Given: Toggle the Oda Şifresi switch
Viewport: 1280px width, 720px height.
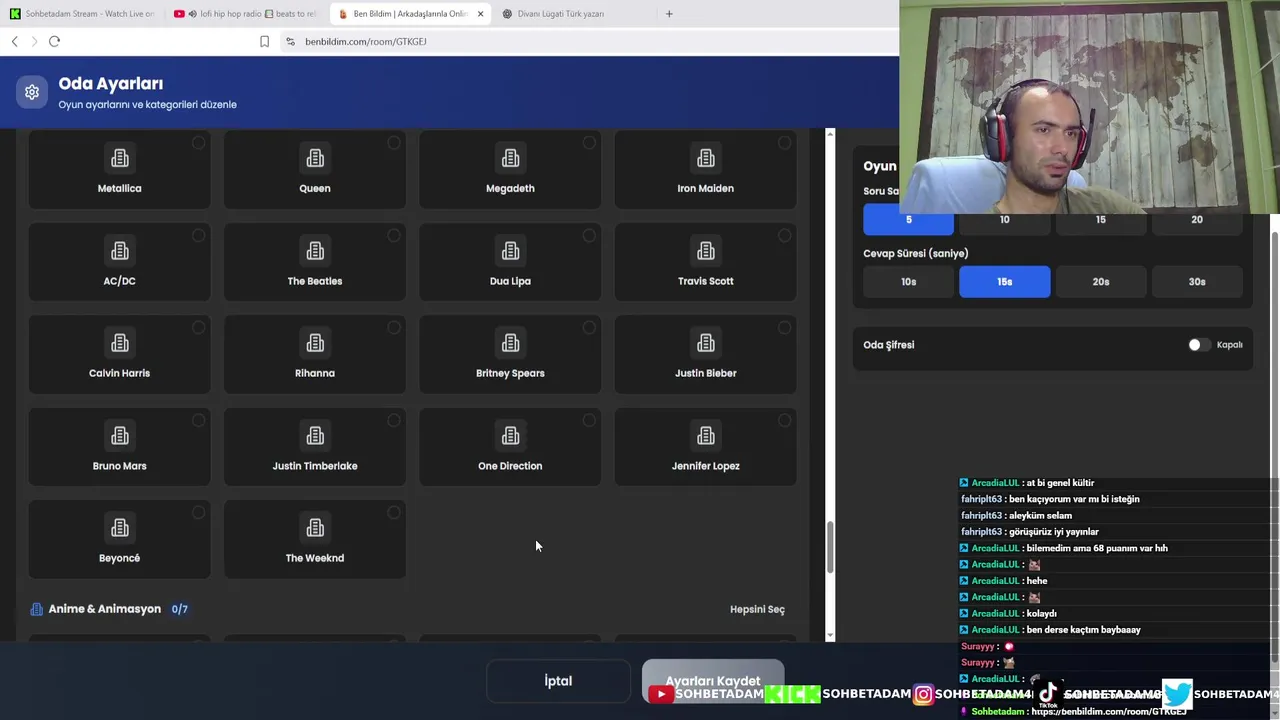Looking at the screenshot, I should point(1198,345).
